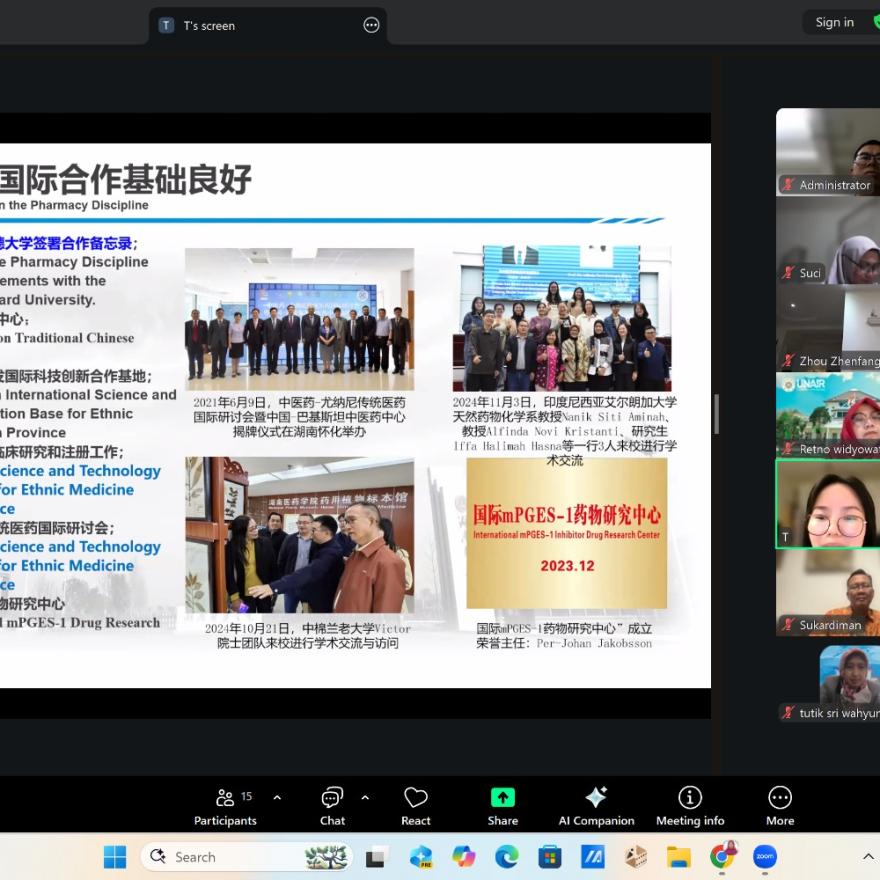Open Zoom app in the taskbar

[x=765, y=857]
